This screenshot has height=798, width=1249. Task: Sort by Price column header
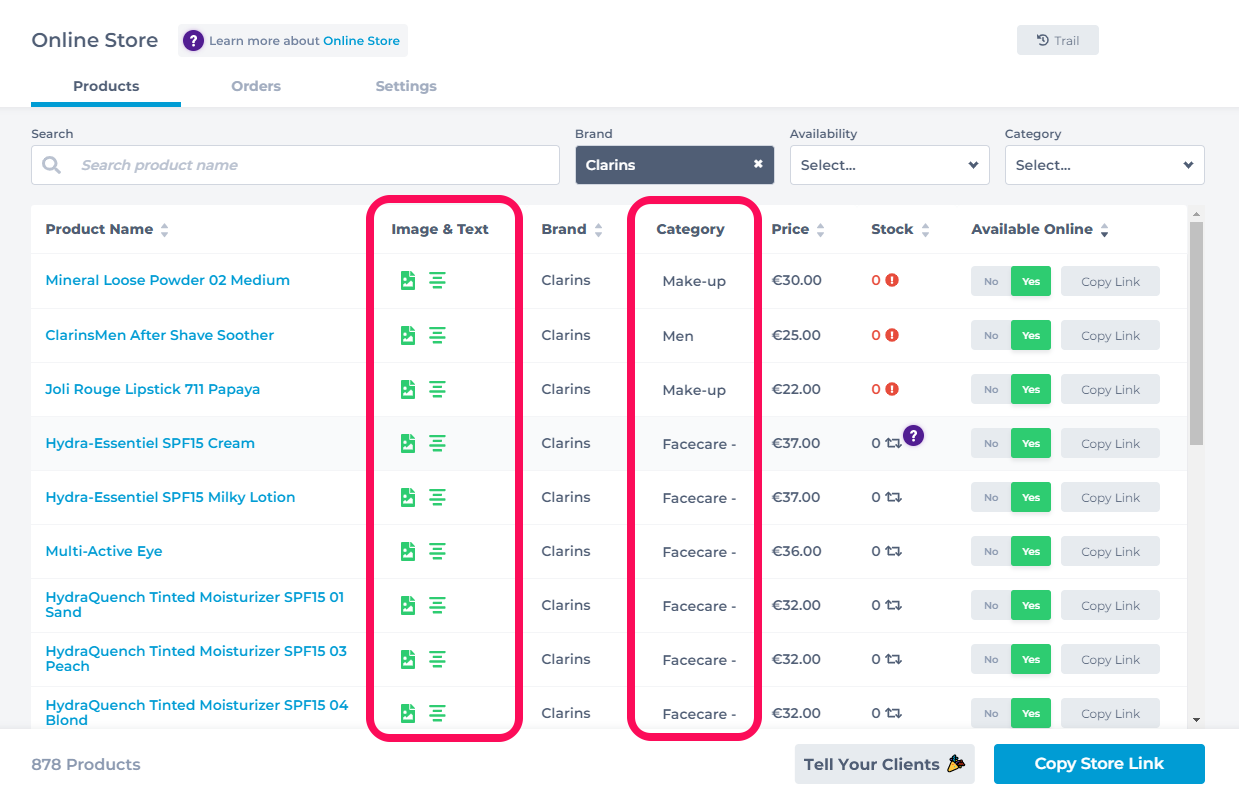click(x=798, y=229)
